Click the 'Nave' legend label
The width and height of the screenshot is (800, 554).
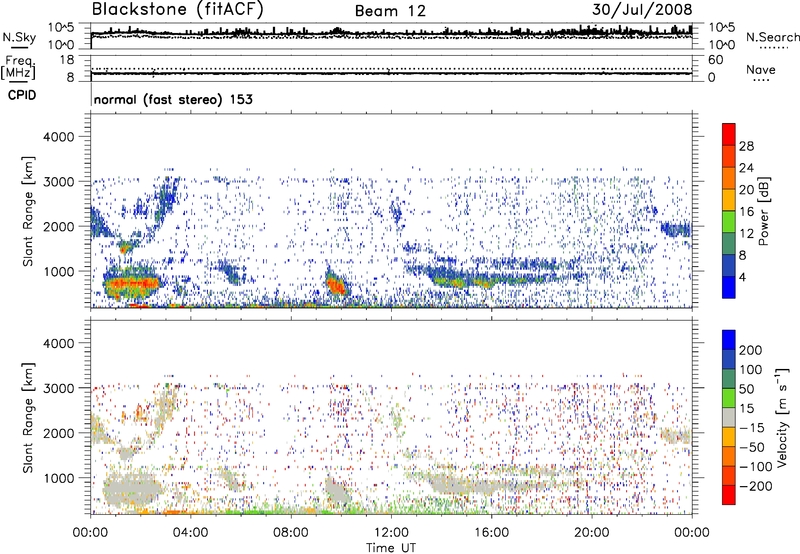point(761,69)
